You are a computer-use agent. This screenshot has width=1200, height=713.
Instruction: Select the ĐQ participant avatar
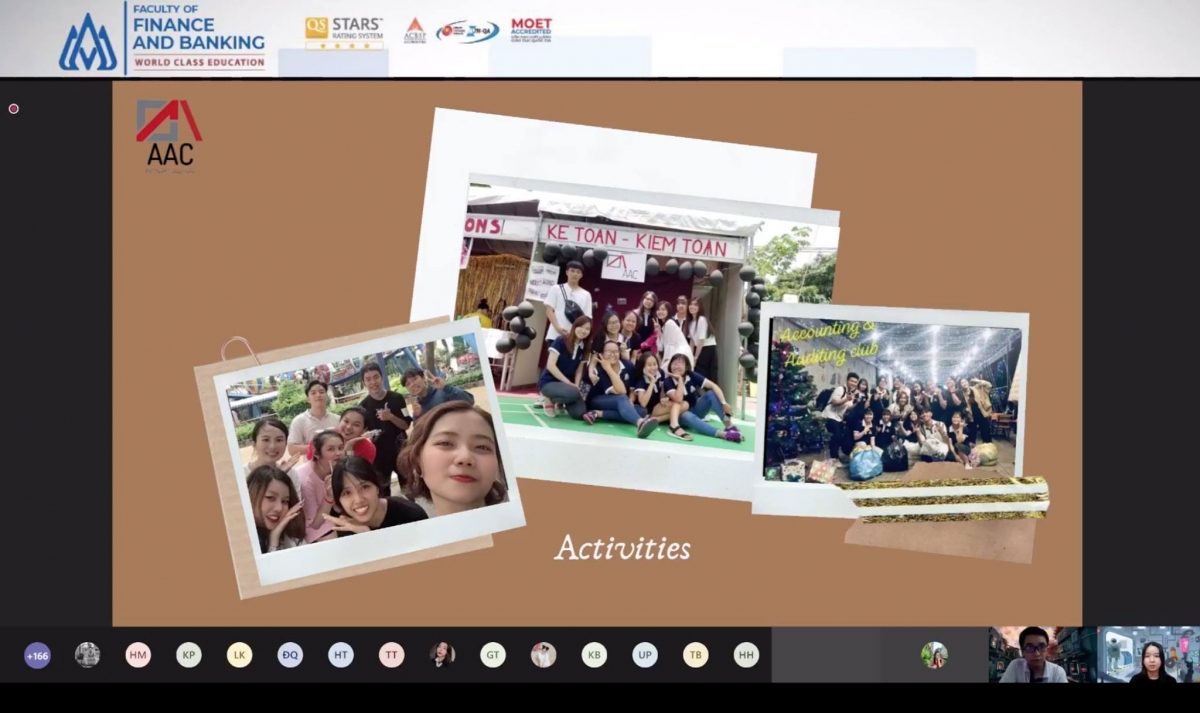pyautogui.click(x=290, y=655)
